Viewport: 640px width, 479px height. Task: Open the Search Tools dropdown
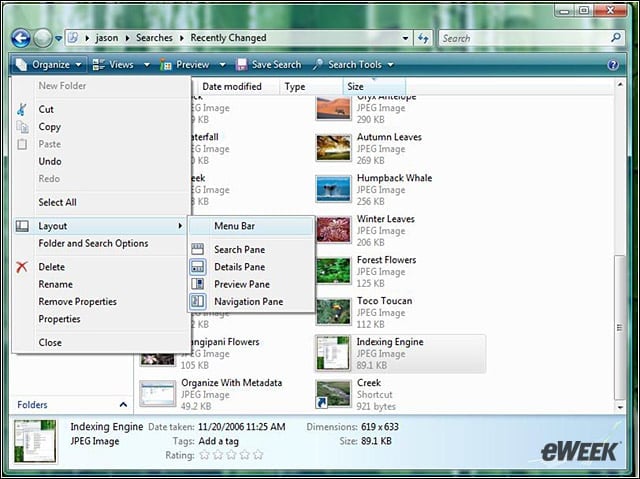[353, 64]
